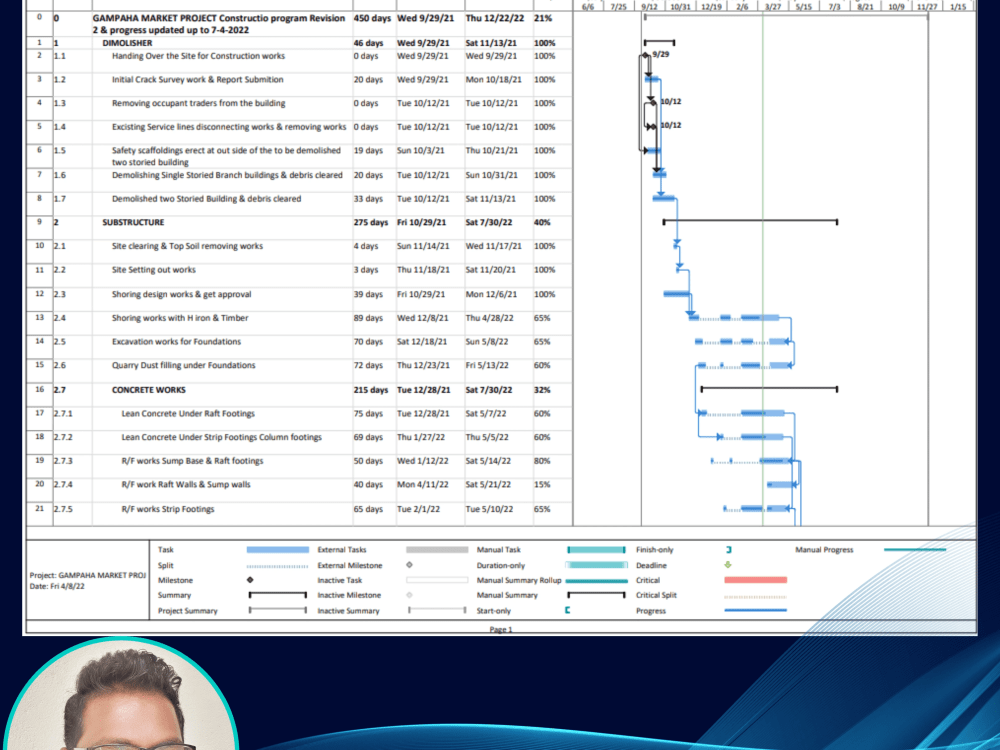The image size is (1000, 750).
Task: Click the Start-only bracket legend icon
Action: (568, 610)
